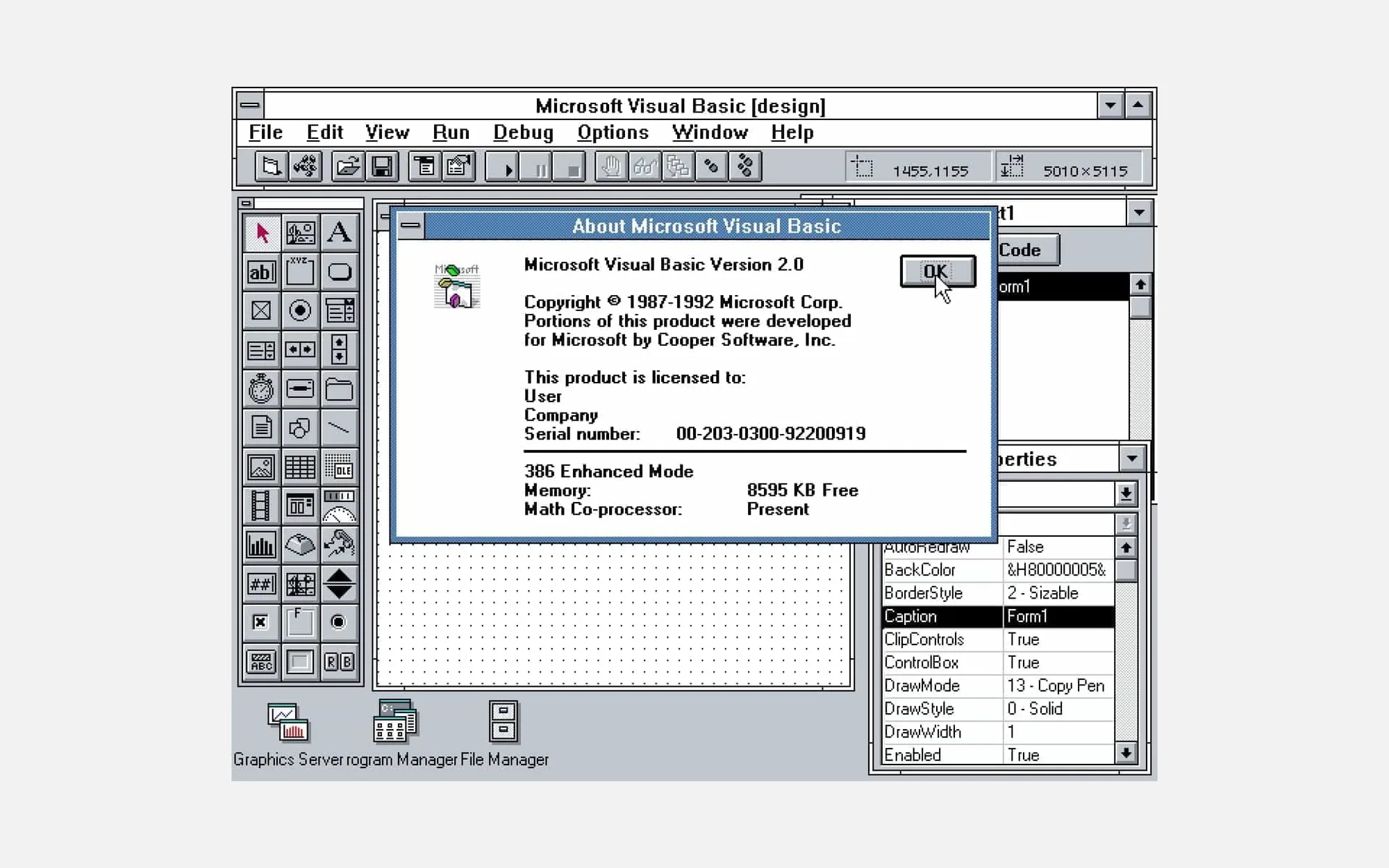Open File Manager from its desktop icon
This screenshot has height=868, width=1389.
504,722
